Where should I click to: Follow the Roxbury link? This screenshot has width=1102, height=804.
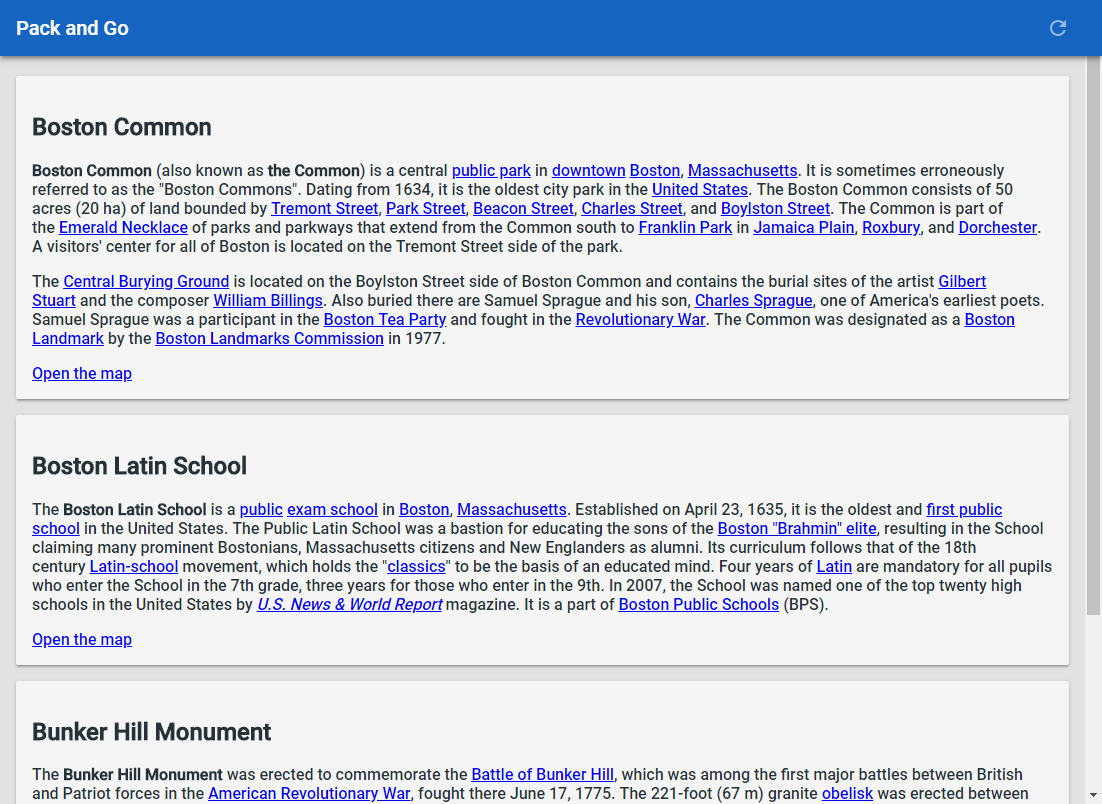pyautogui.click(x=891, y=228)
